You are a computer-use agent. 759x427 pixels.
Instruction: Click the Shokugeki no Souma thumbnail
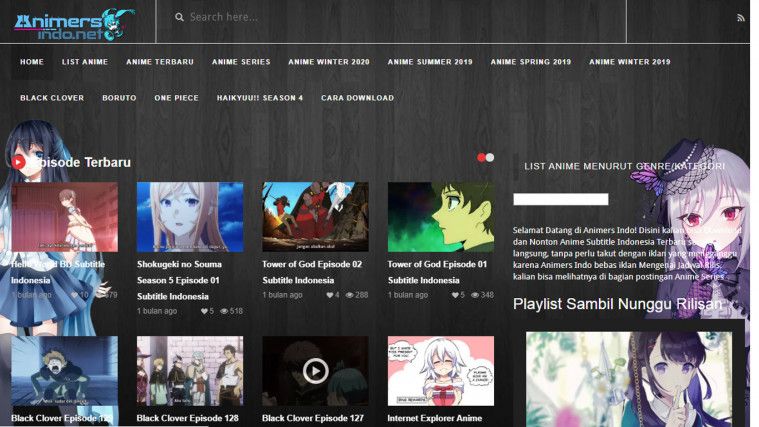pos(190,217)
